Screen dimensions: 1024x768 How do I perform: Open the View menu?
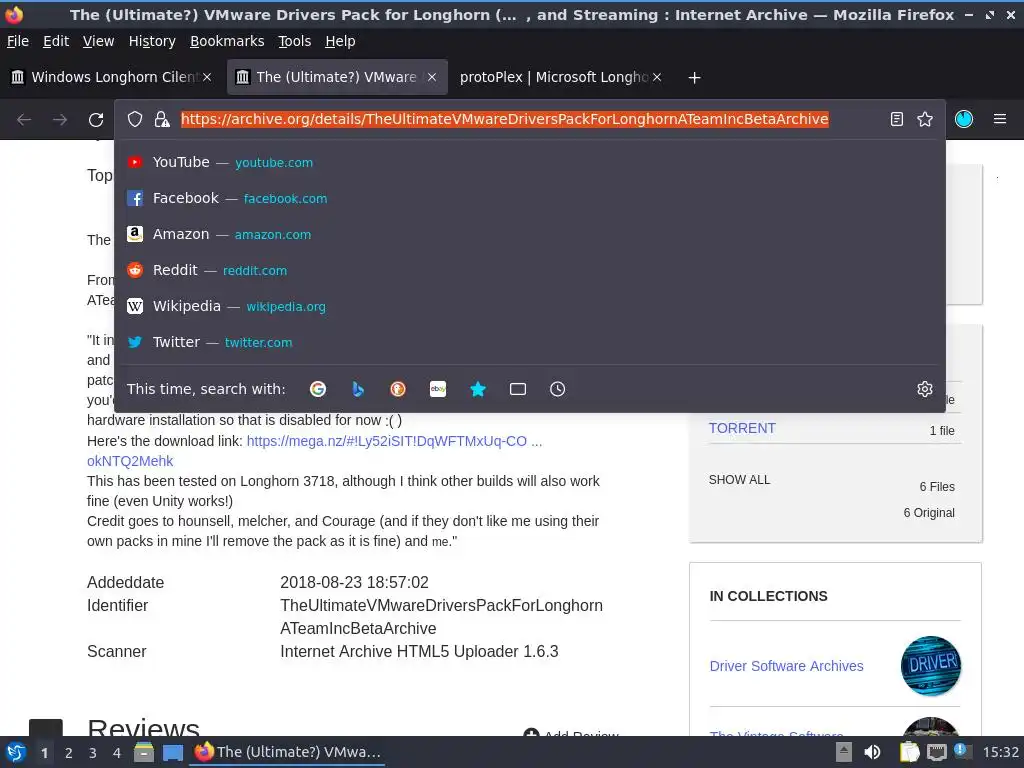(98, 41)
